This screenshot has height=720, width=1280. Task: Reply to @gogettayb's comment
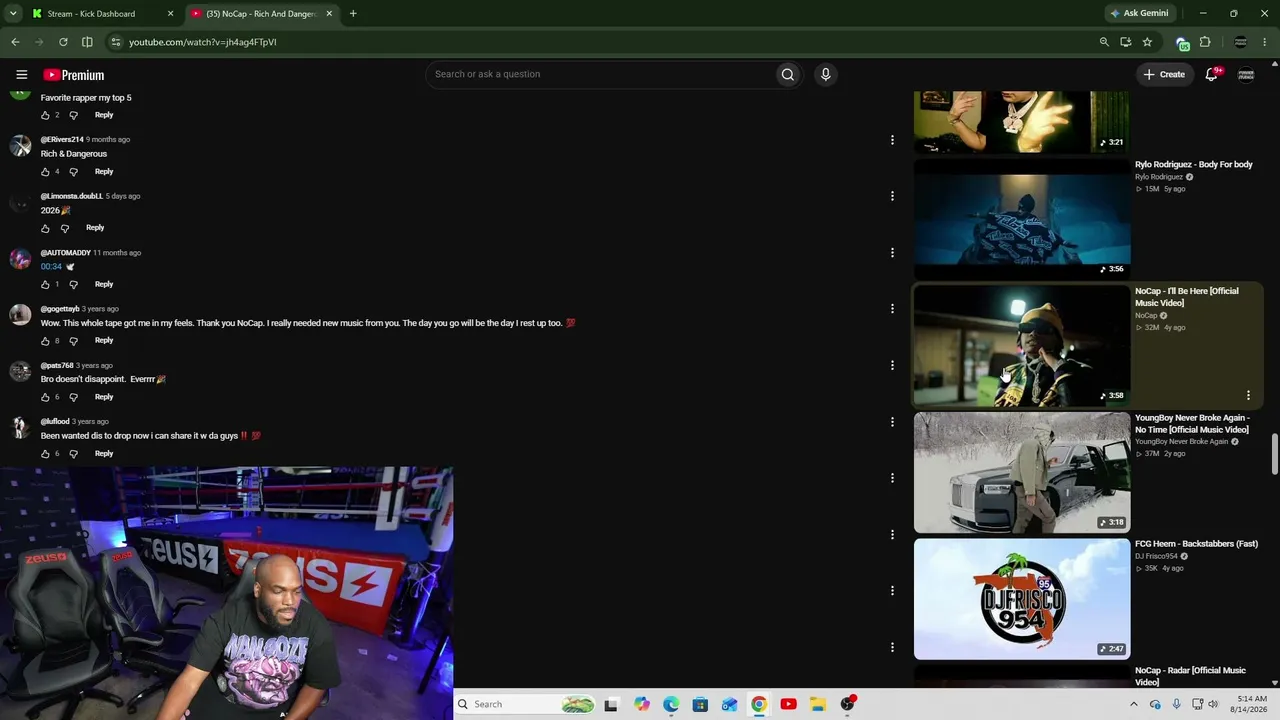pos(104,341)
